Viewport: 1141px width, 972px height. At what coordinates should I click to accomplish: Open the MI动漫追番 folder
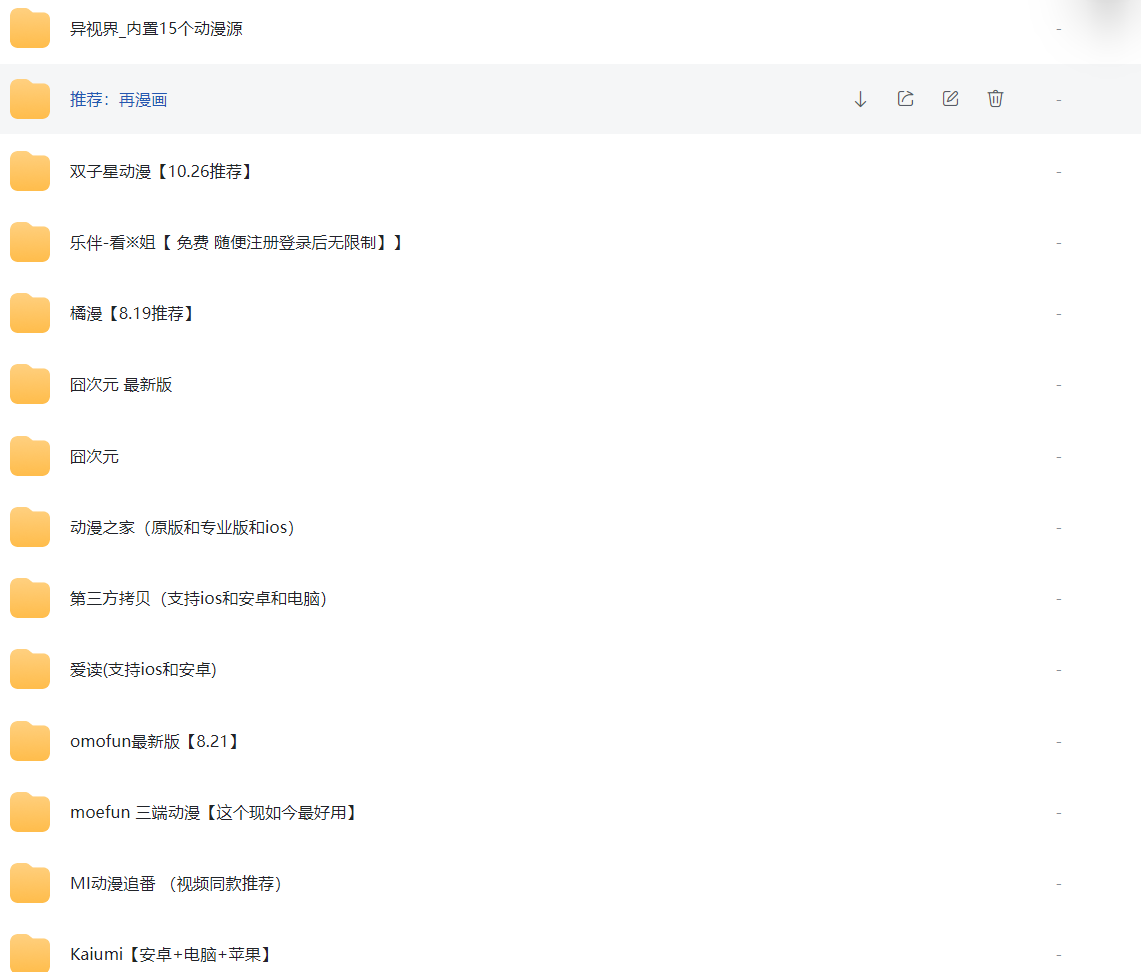(x=175, y=883)
